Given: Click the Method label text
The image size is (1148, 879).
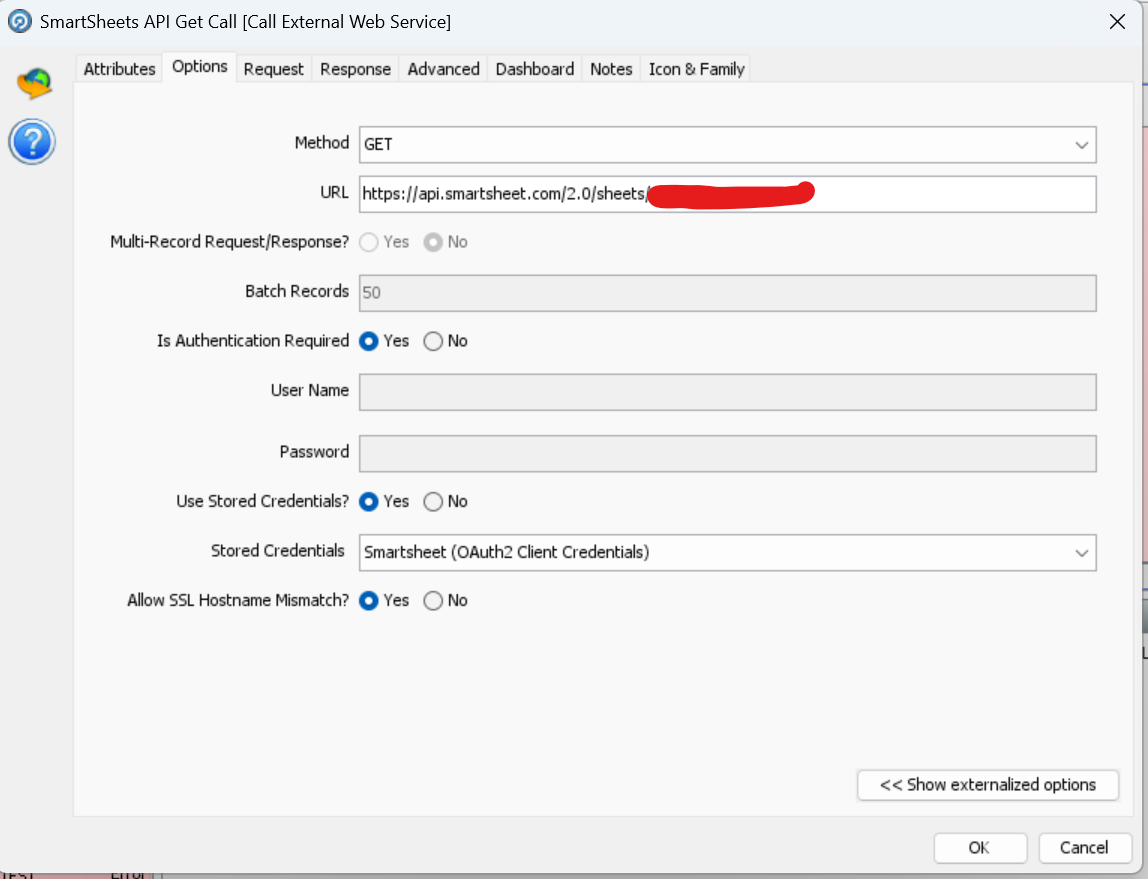Looking at the screenshot, I should [321, 143].
